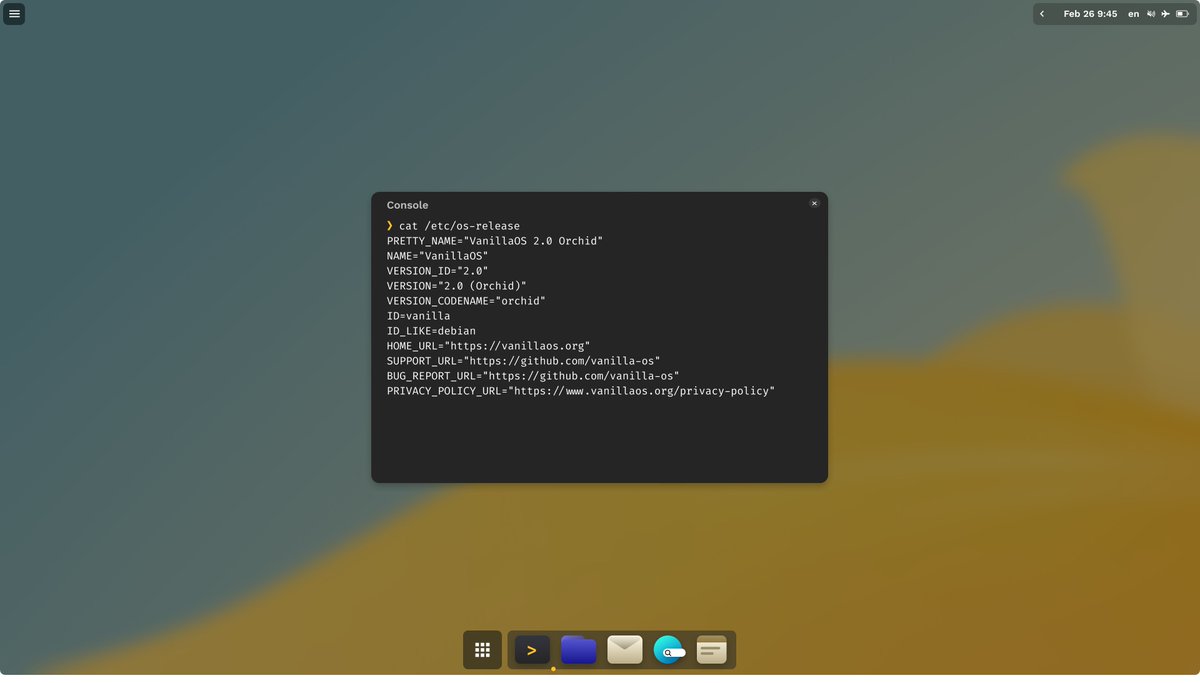Click the VERSION_CODENAME="orchid" line

click(466, 301)
